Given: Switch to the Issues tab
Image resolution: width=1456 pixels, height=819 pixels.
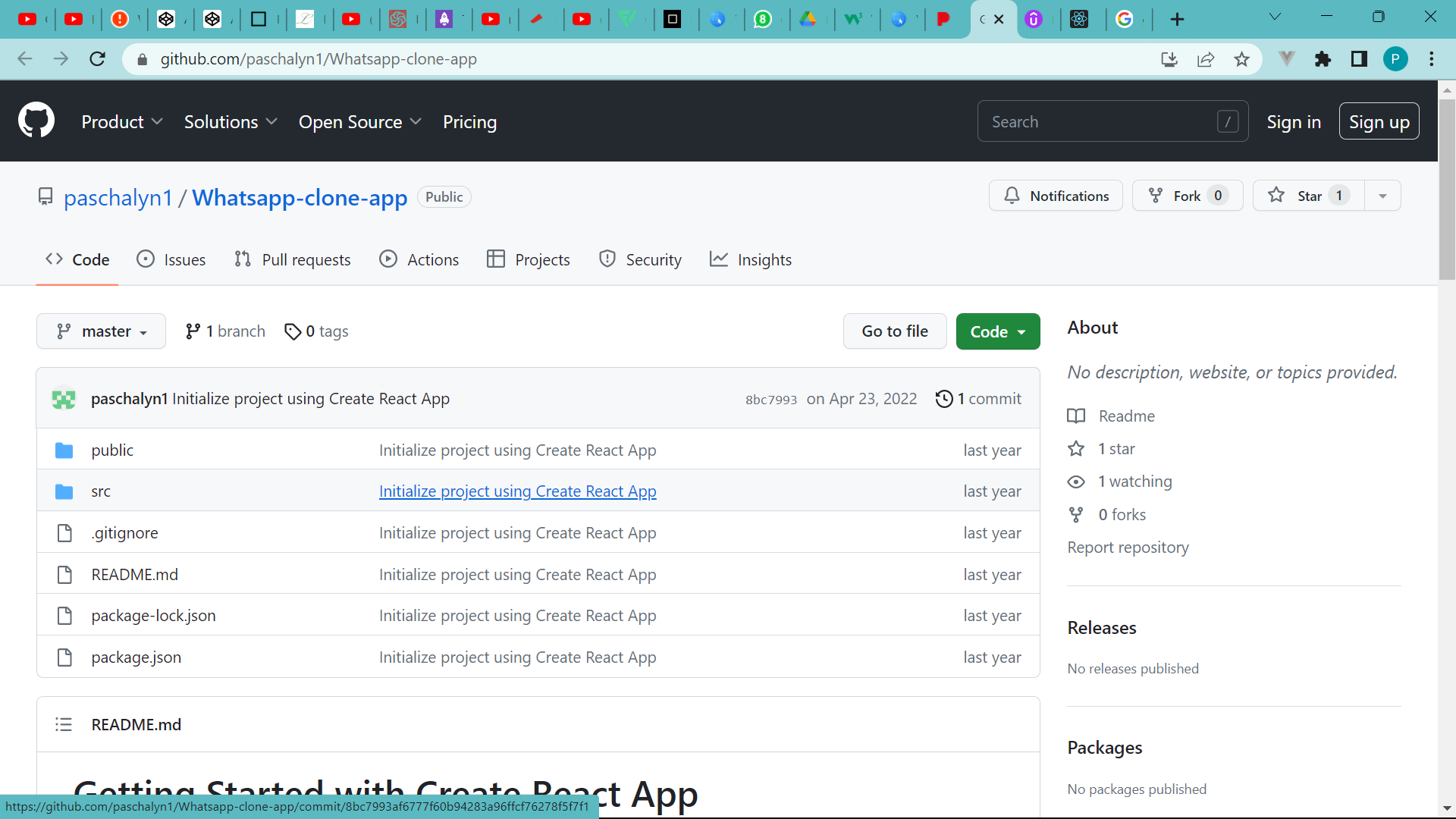Looking at the screenshot, I should click(171, 259).
